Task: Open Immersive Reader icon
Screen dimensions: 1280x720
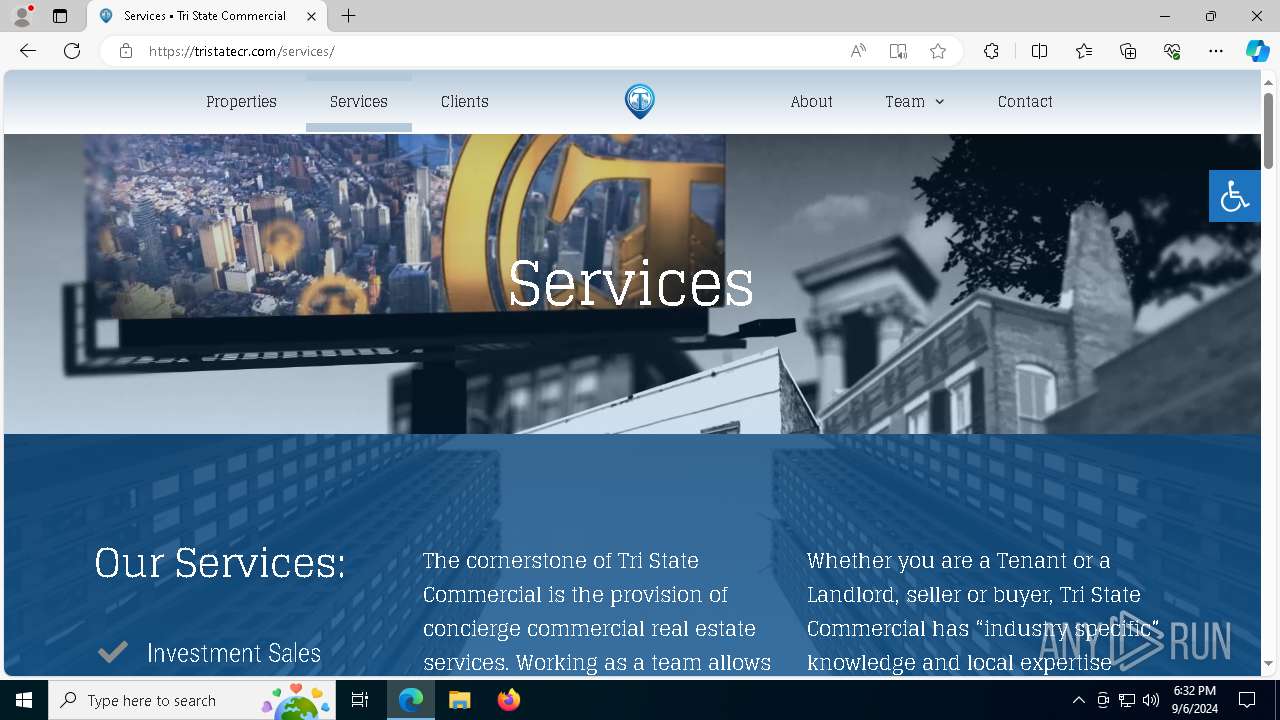Action: [x=898, y=51]
